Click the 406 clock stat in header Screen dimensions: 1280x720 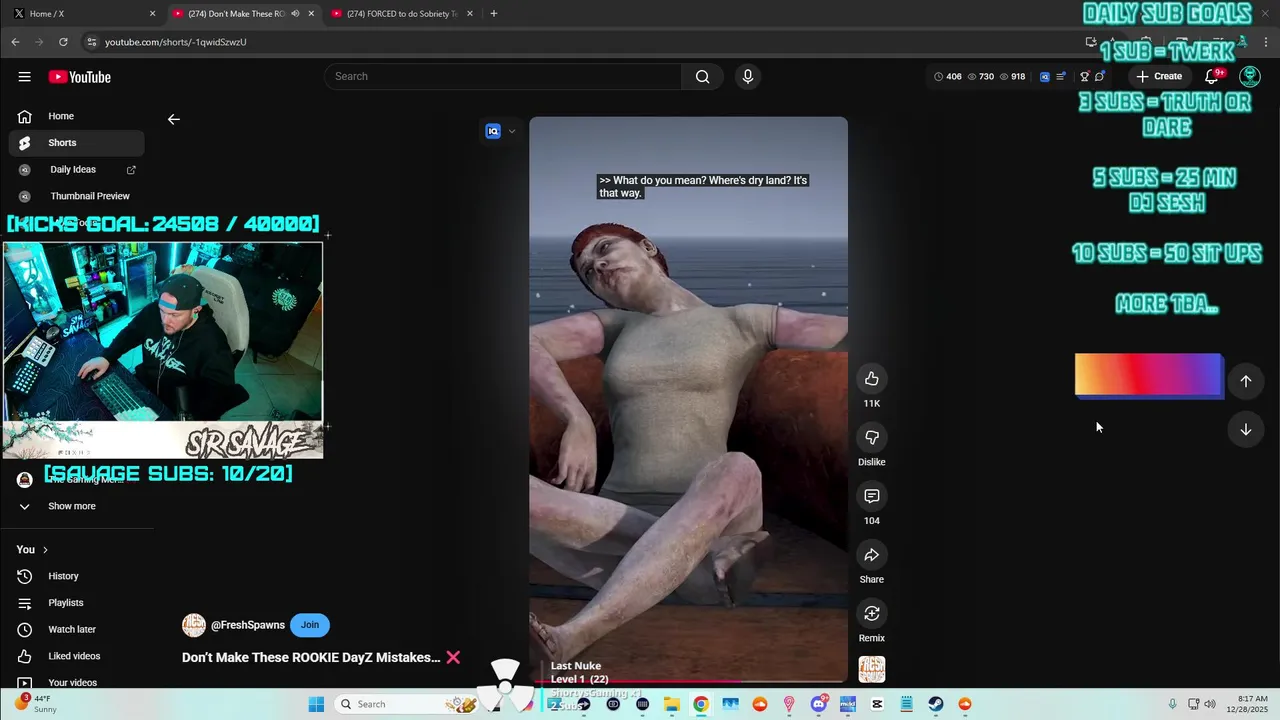(948, 77)
